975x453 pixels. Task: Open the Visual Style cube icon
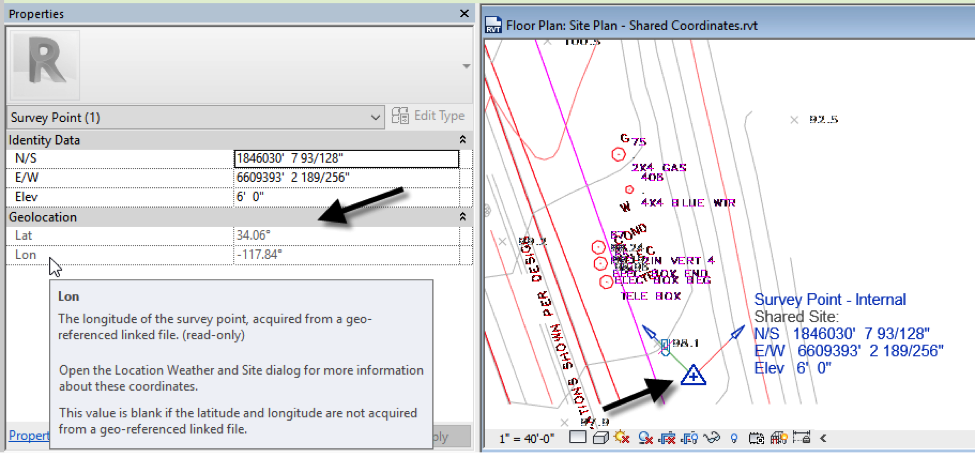click(600, 438)
